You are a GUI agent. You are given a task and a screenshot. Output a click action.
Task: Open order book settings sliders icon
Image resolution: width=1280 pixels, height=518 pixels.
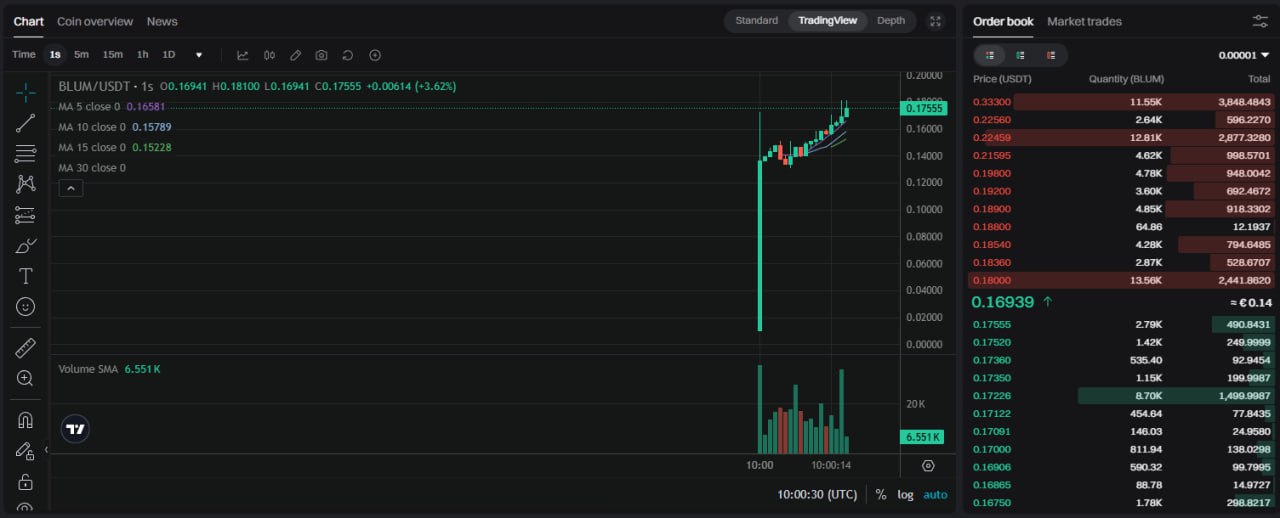tap(1260, 21)
